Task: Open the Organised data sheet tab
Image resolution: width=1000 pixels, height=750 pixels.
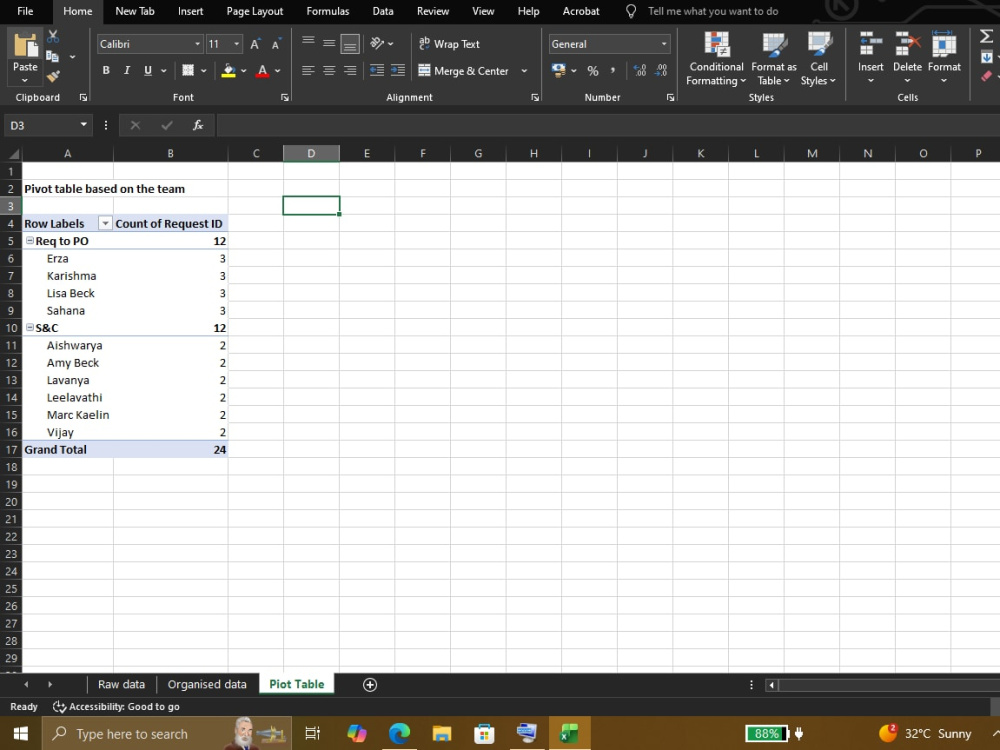Action: 207,684
